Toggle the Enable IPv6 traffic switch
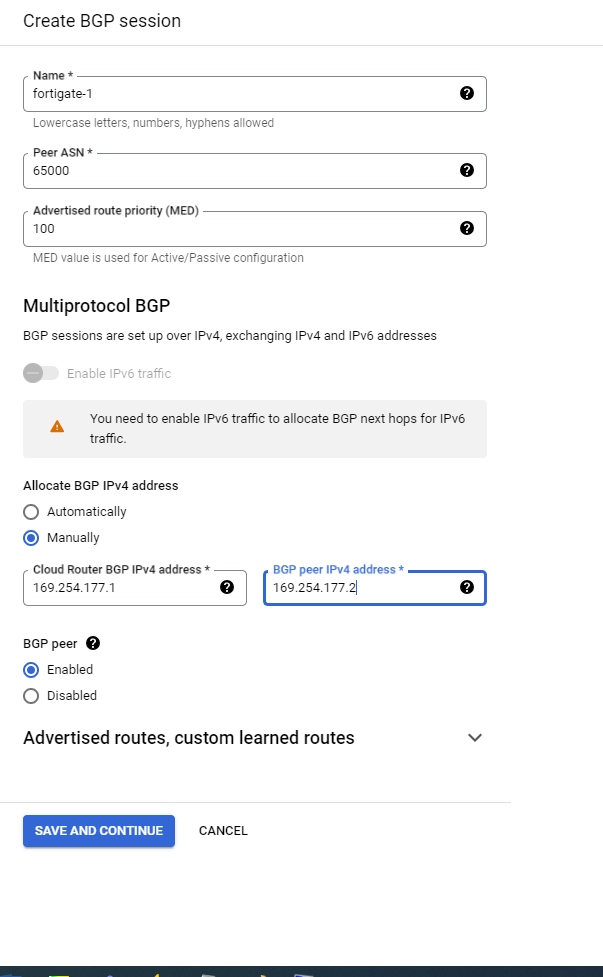This screenshot has width=603, height=977. click(x=40, y=373)
